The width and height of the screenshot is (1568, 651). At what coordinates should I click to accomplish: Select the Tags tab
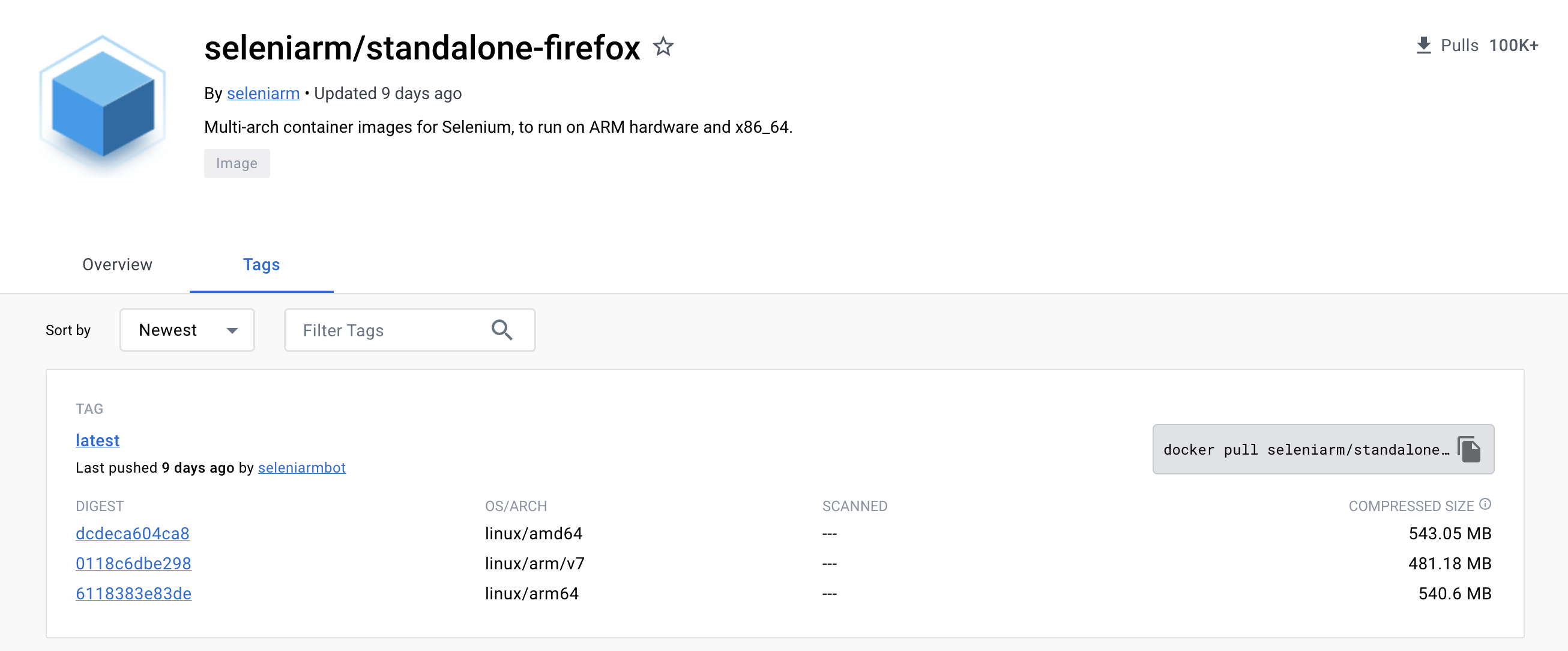point(261,264)
